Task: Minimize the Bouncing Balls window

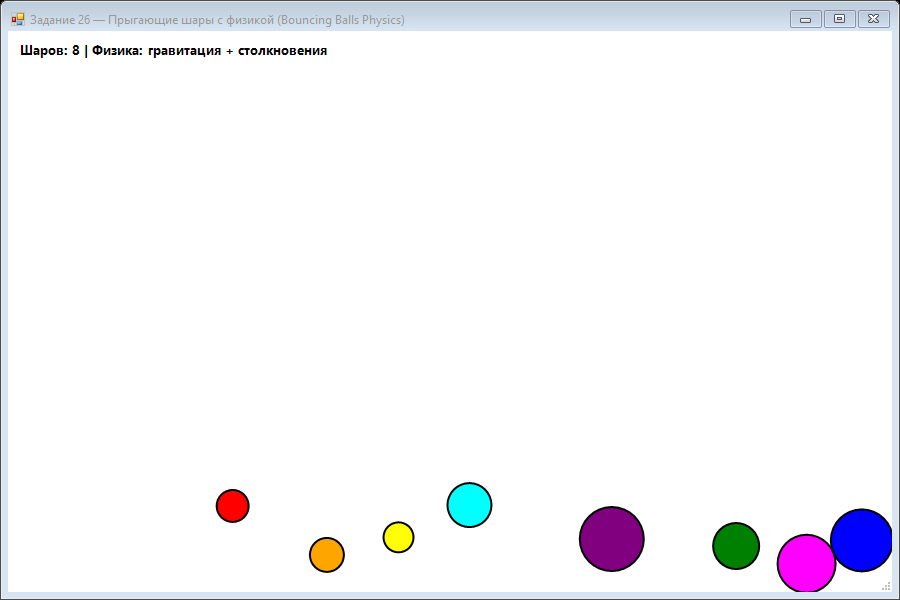Action: tap(805, 19)
